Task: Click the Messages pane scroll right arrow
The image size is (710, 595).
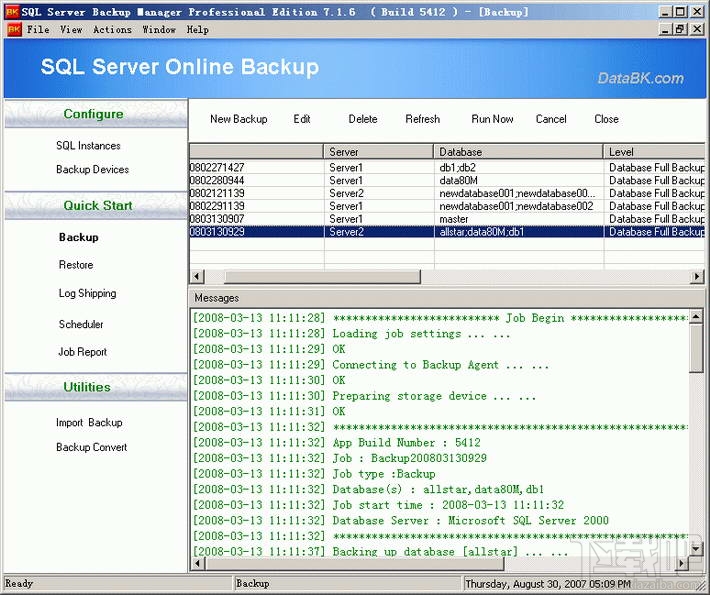Action: 682,564
